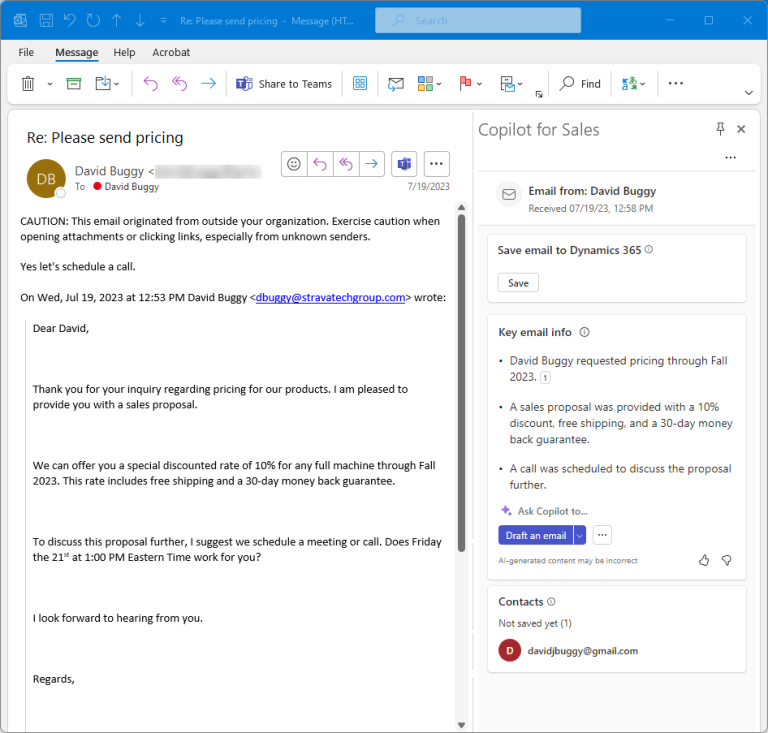This screenshot has height=733, width=768.
Task: Click scrollbar up arrow in message body
Action: (x=461, y=208)
